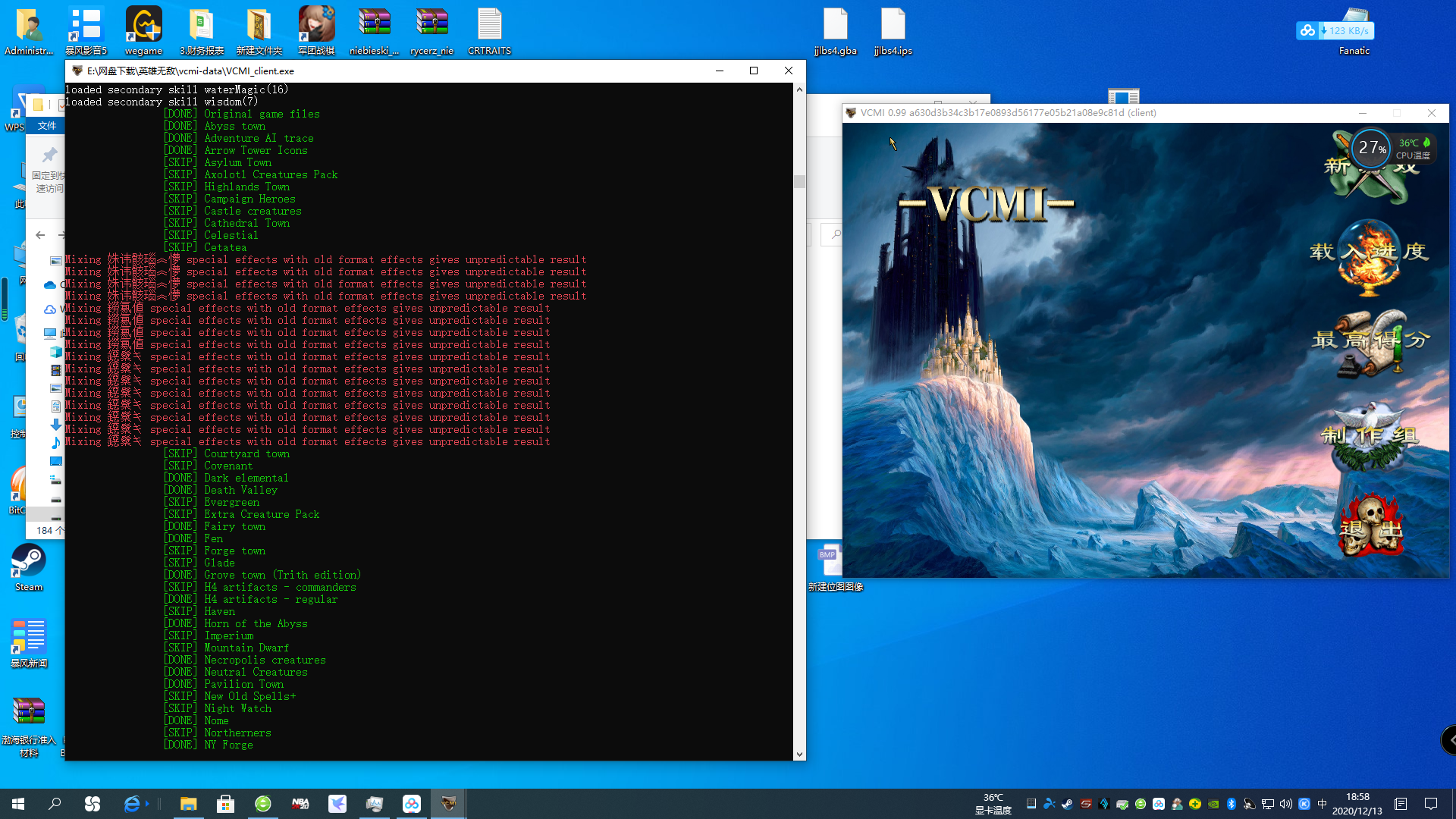The width and height of the screenshot is (1456, 819).
Task: Click '[DONE] Original game files' console line
Action: click(x=241, y=114)
